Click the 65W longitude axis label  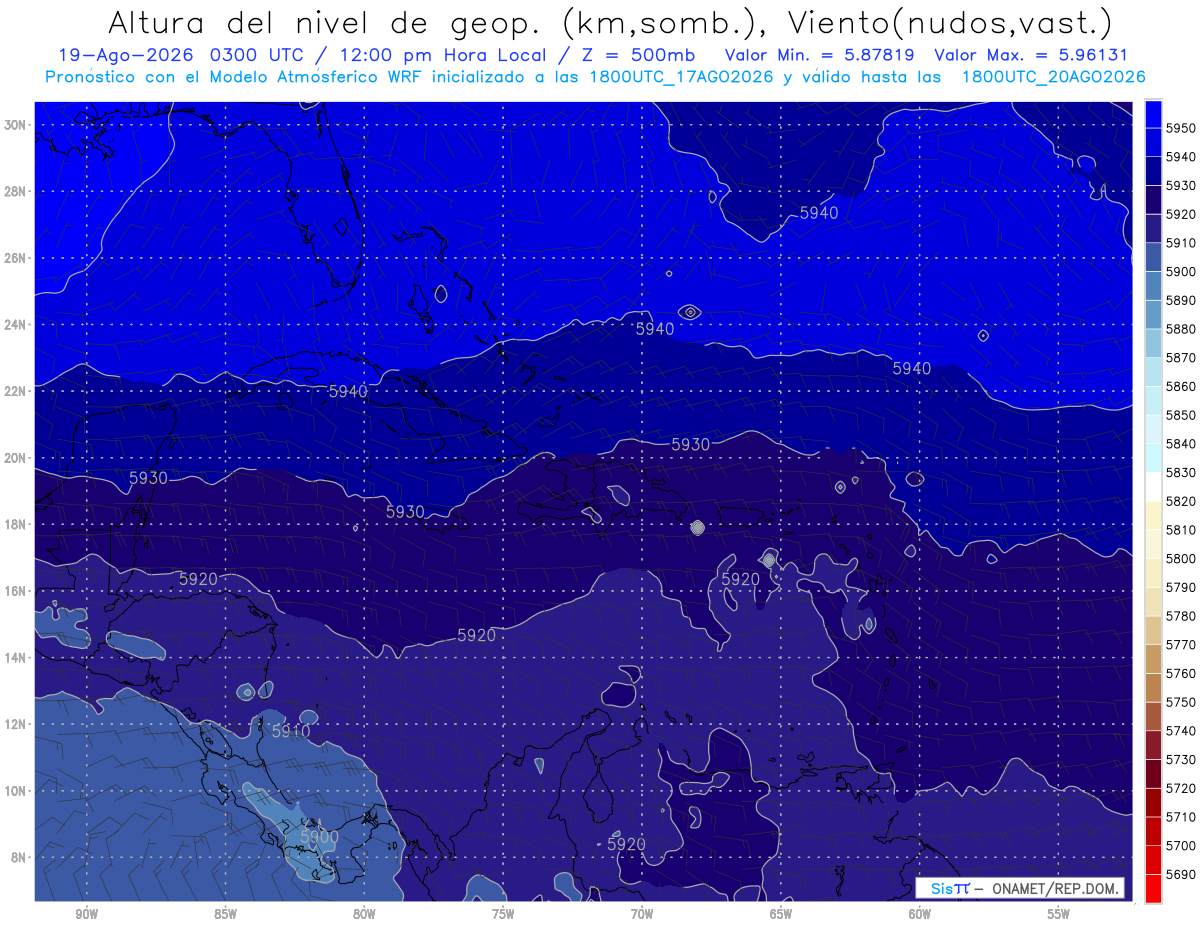[781, 914]
